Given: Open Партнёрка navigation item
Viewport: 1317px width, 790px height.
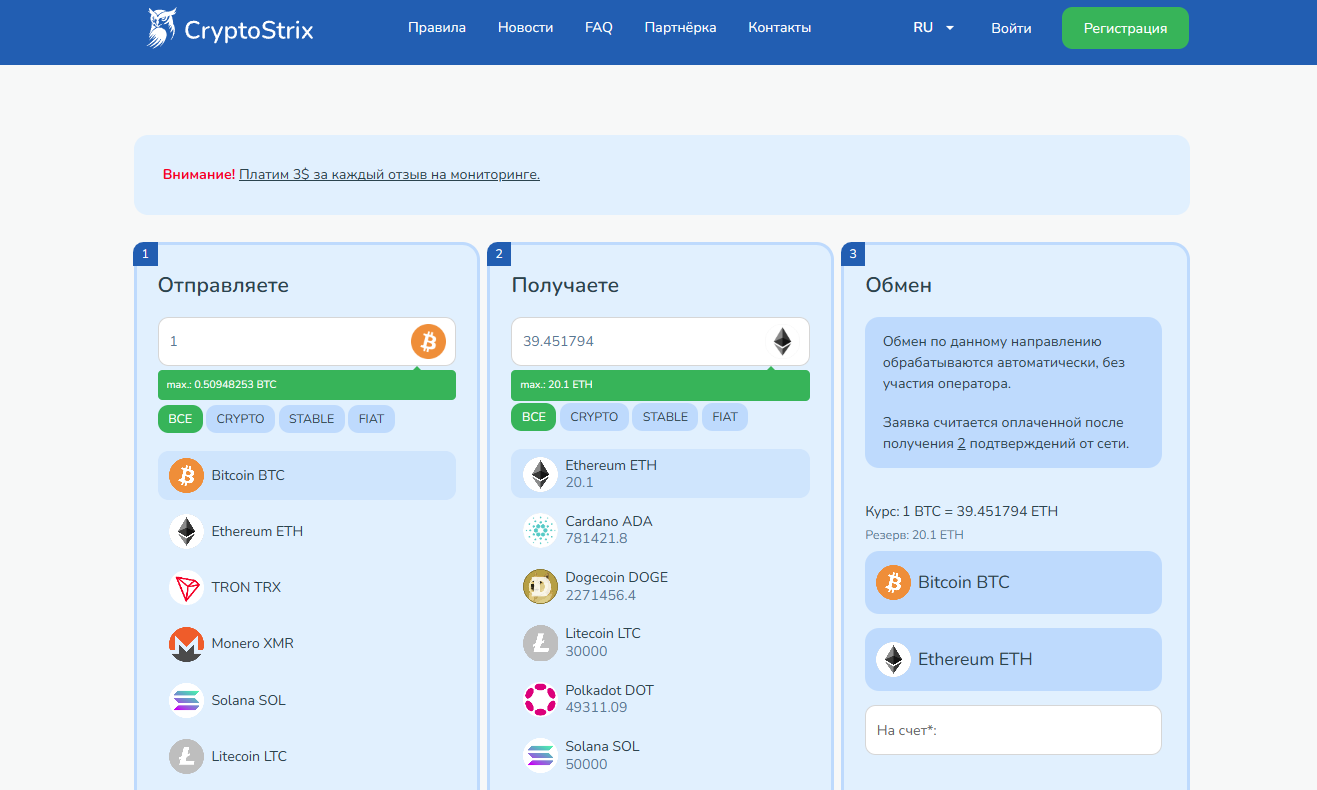Looking at the screenshot, I should pyautogui.click(x=680, y=28).
